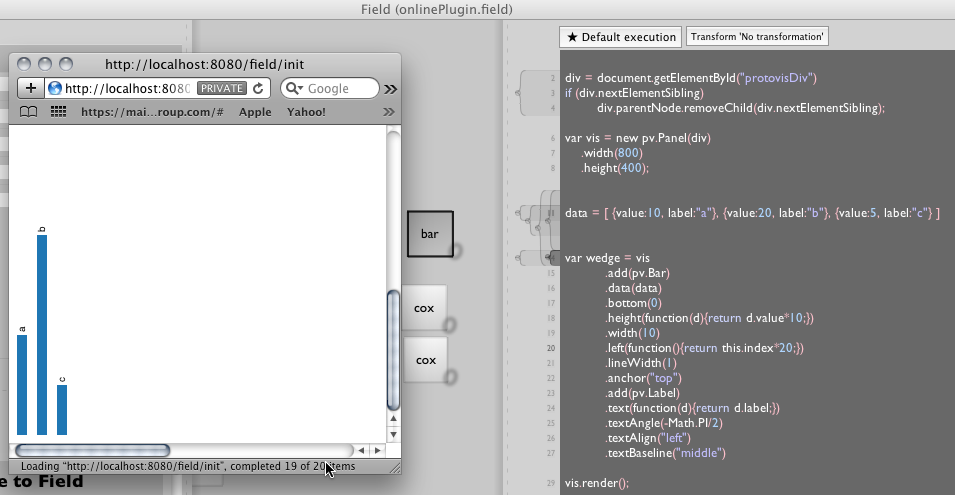This screenshot has width=955, height=495.
Task: Select the bar element box
Action: coord(429,233)
